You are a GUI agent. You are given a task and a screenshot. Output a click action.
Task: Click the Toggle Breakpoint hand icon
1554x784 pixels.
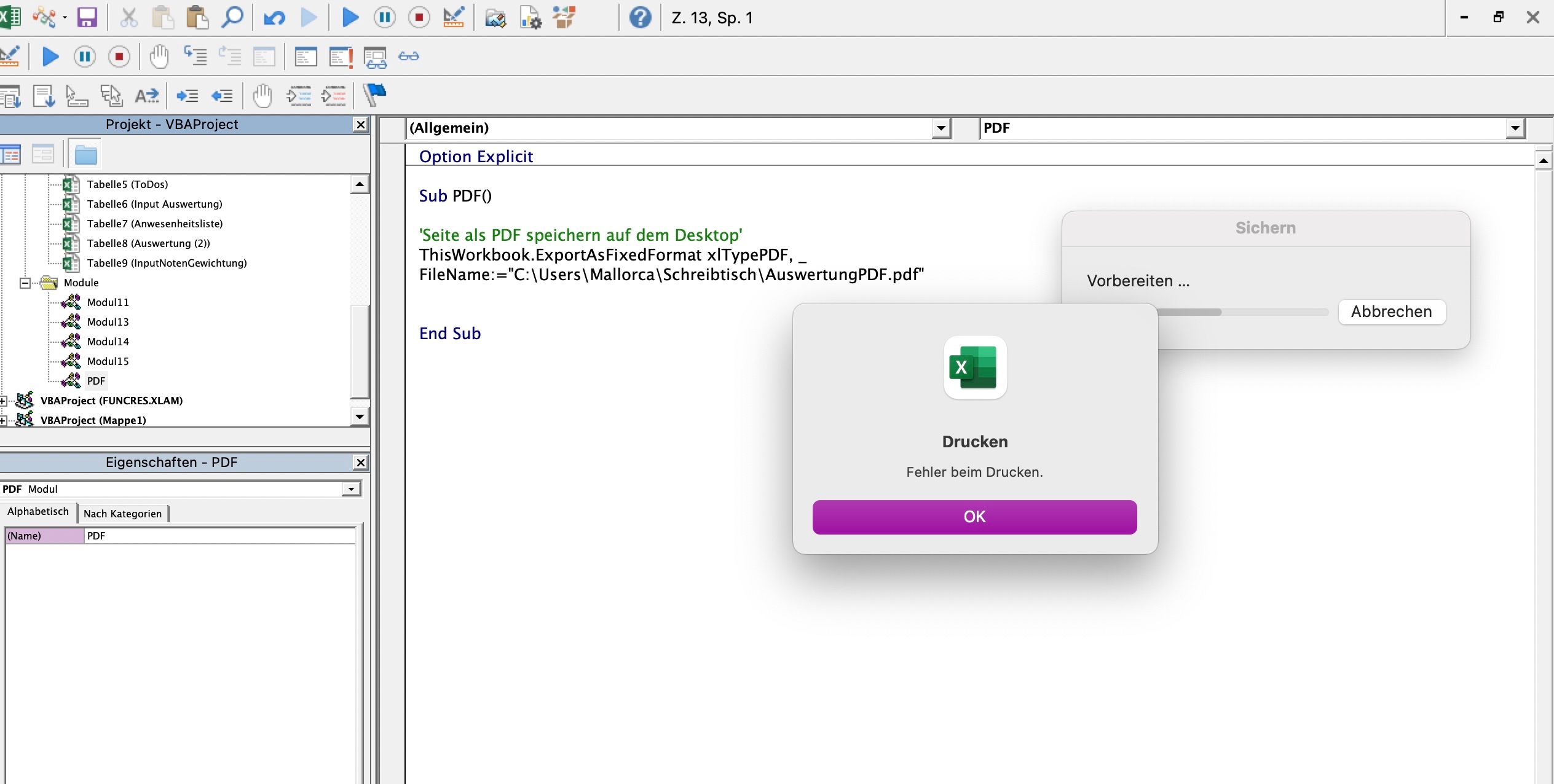pos(159,57)
